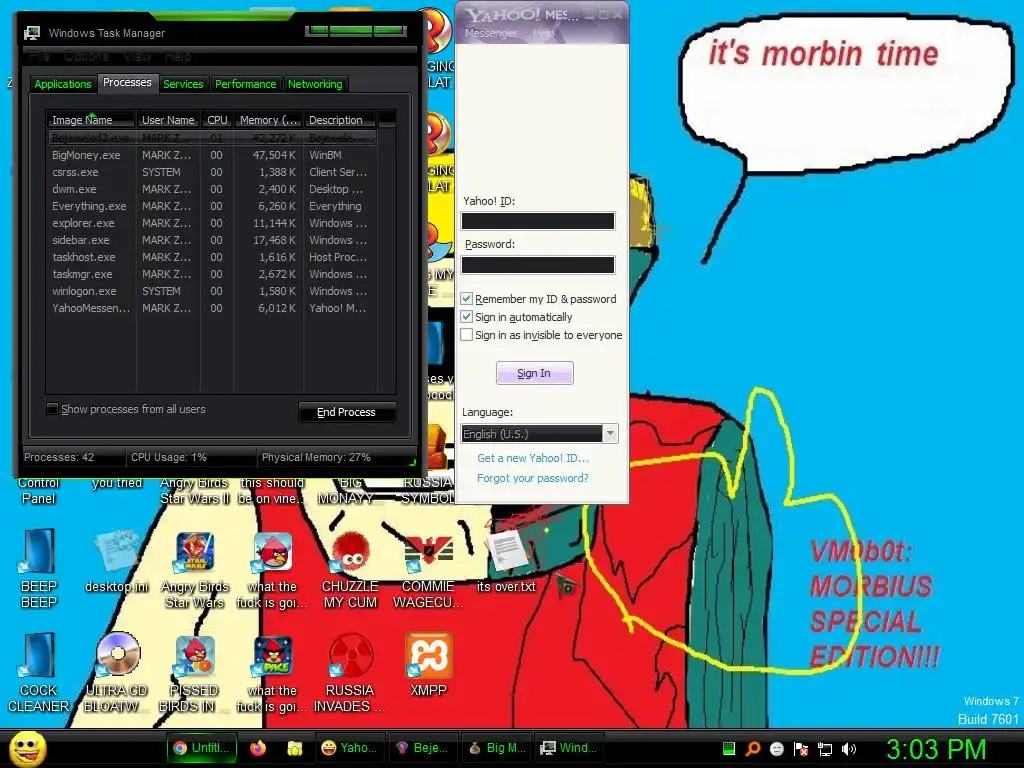Switch to Beje... taskbar button

423,748
